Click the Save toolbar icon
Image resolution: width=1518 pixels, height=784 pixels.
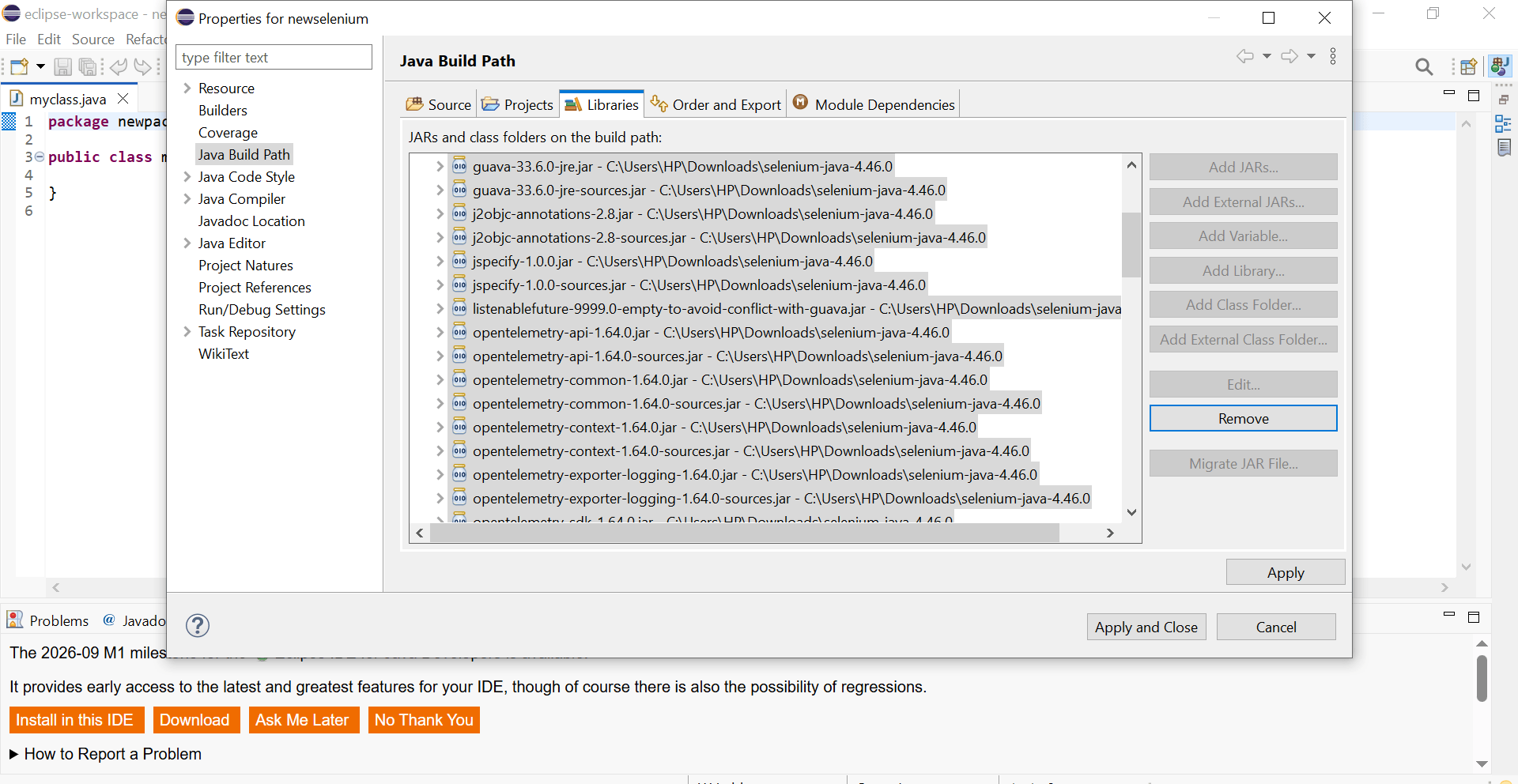[62, 67]
